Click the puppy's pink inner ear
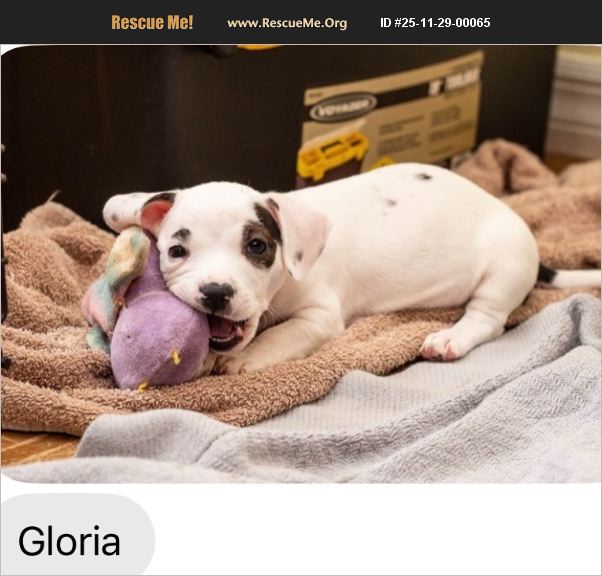The image size is (602, 576). coord(154,214)
